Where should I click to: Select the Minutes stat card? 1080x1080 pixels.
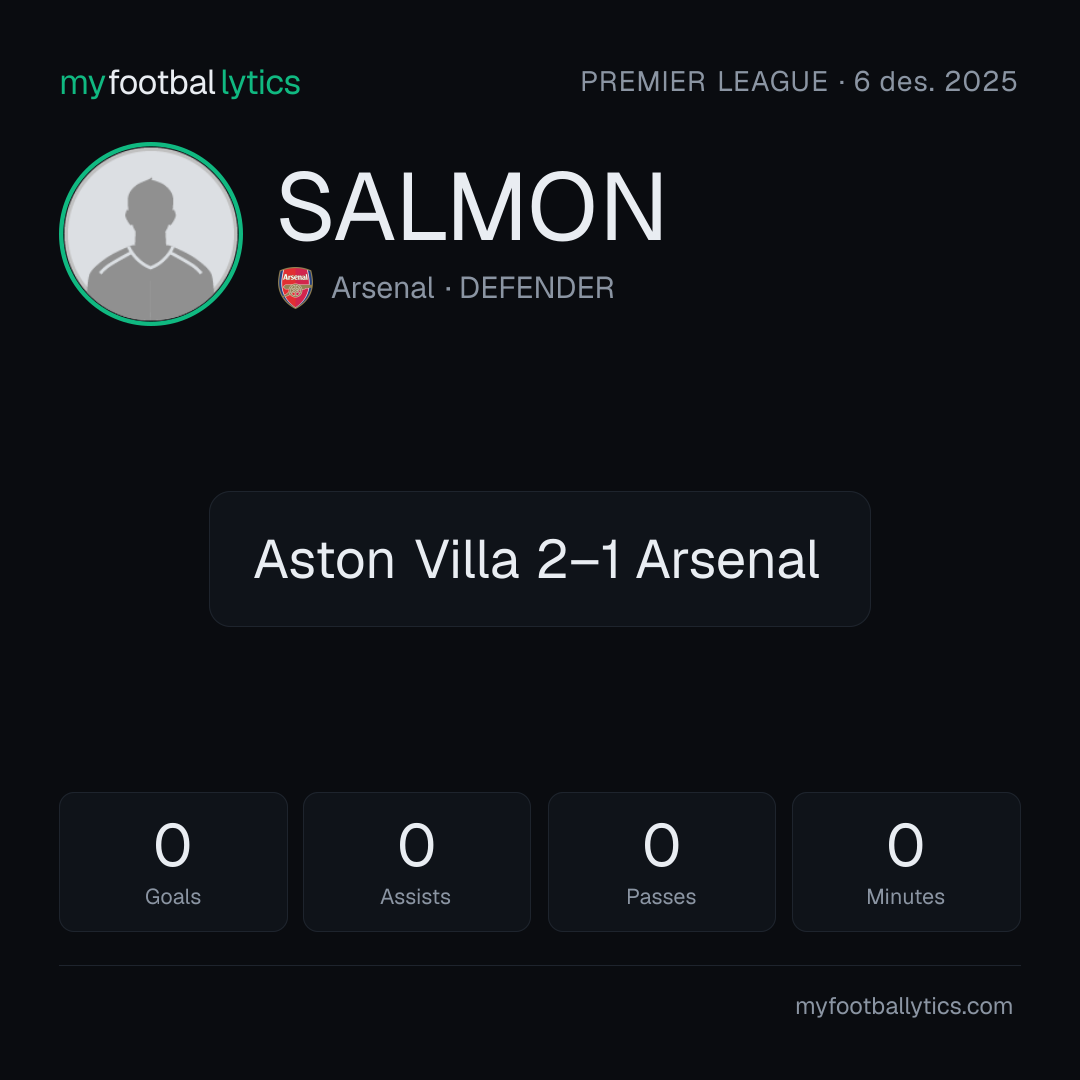pyautogui.click(x=906, y=862)
